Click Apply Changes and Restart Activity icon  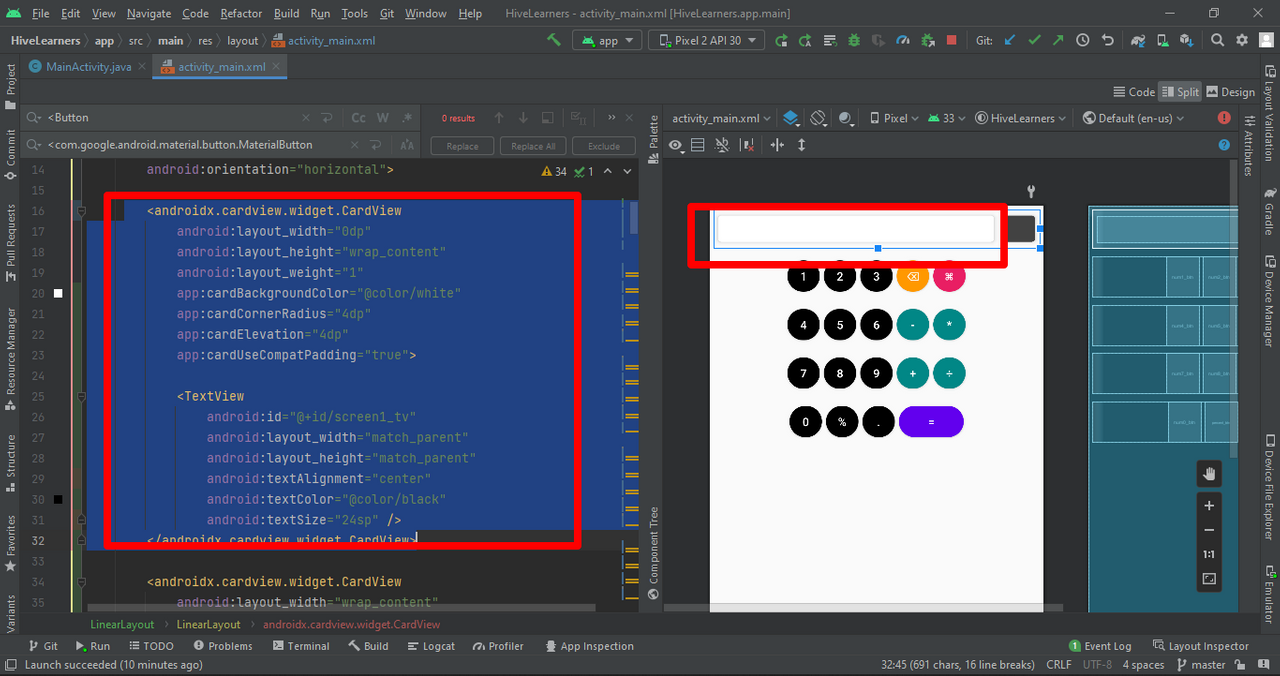coord(805,40)
